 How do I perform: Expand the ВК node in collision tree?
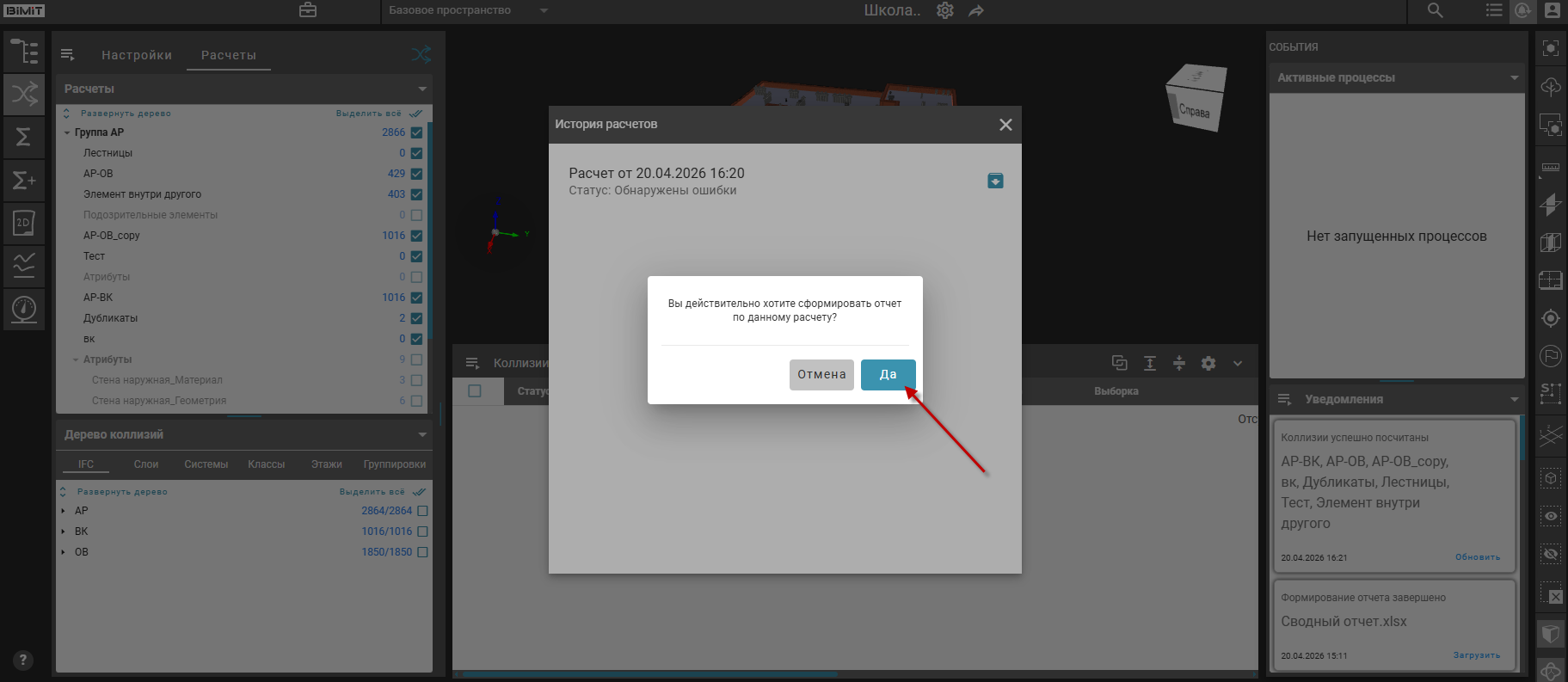tap(63, 531)
